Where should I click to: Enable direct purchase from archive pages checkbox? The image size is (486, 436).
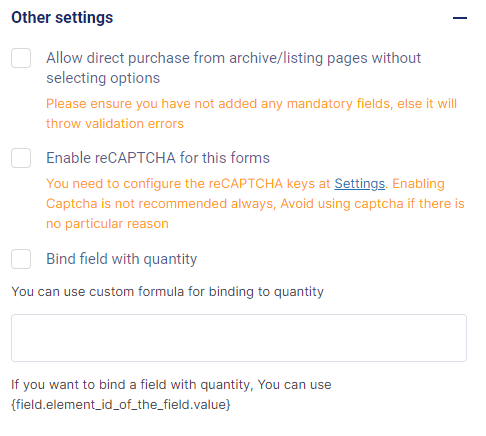[x=21, y=58]
